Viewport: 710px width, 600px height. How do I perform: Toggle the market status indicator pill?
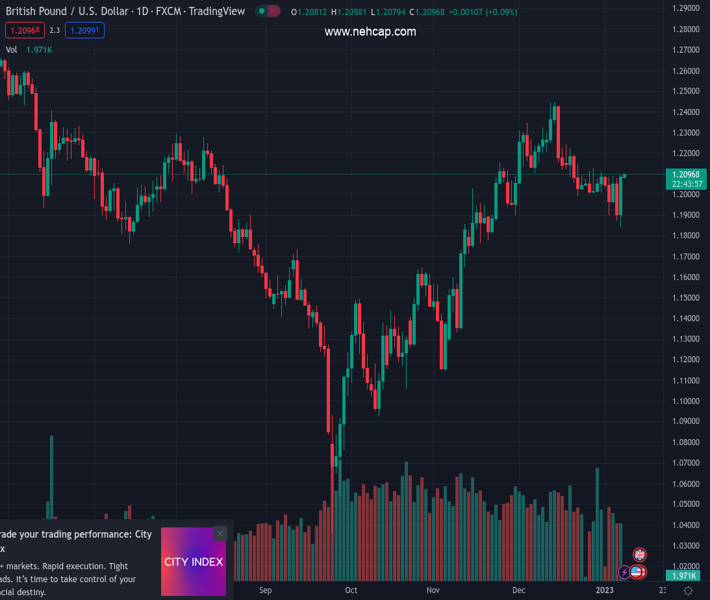pyautogui.click(x=267, y=12)
